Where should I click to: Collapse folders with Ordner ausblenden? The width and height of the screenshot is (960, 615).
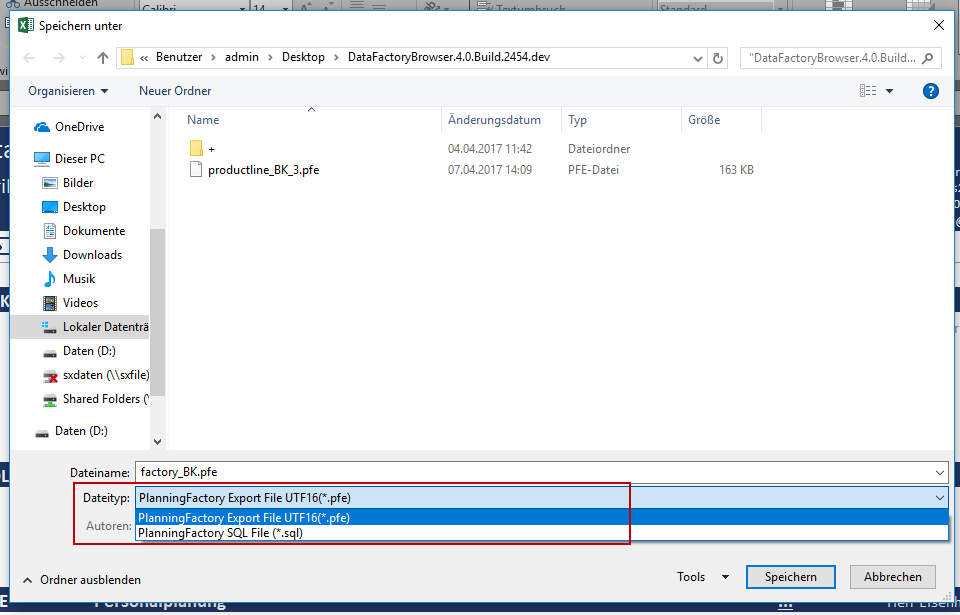tap(90, 580)
